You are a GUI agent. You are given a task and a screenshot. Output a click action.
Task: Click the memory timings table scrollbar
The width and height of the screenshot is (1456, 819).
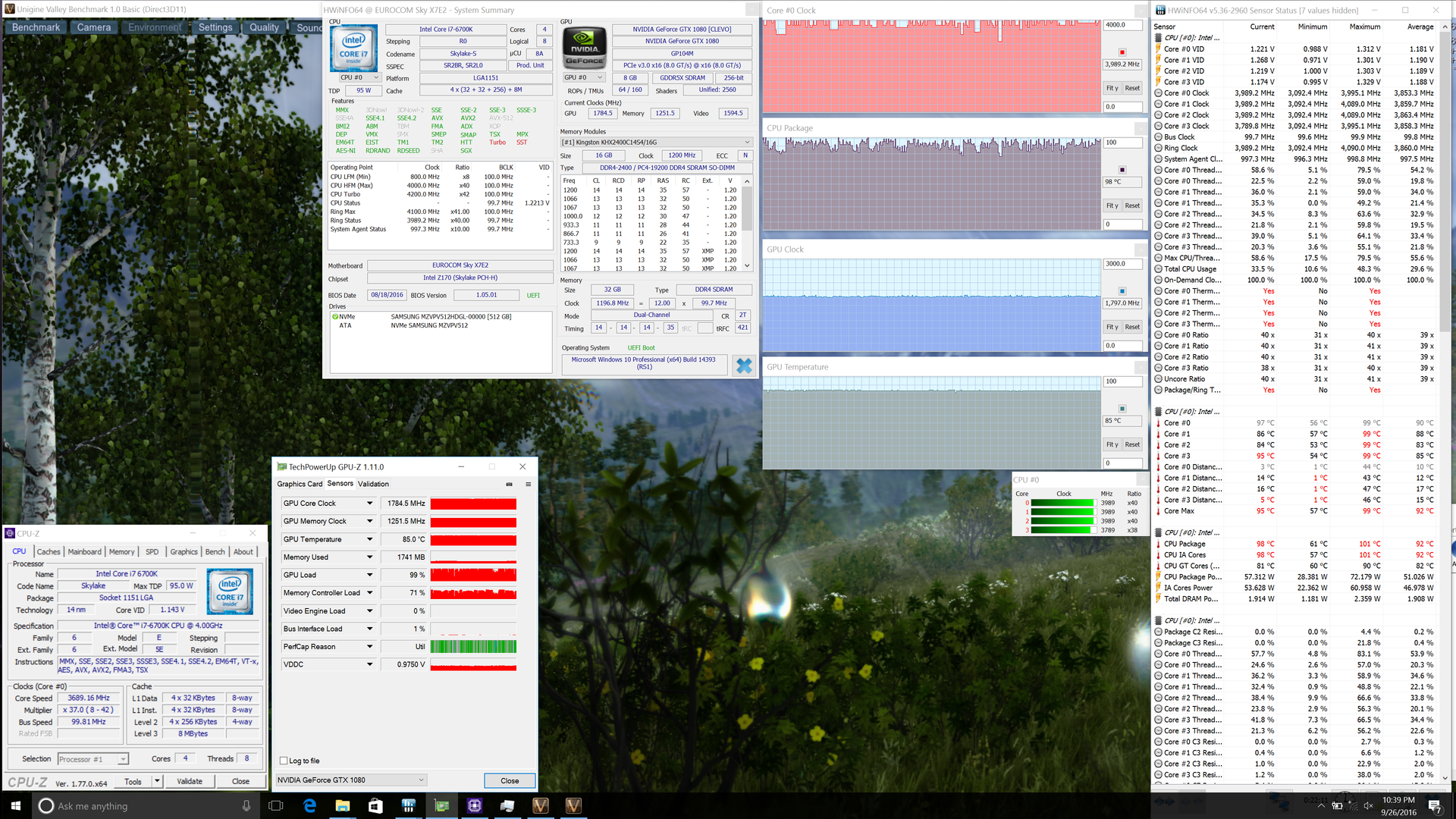coord(747,224)
